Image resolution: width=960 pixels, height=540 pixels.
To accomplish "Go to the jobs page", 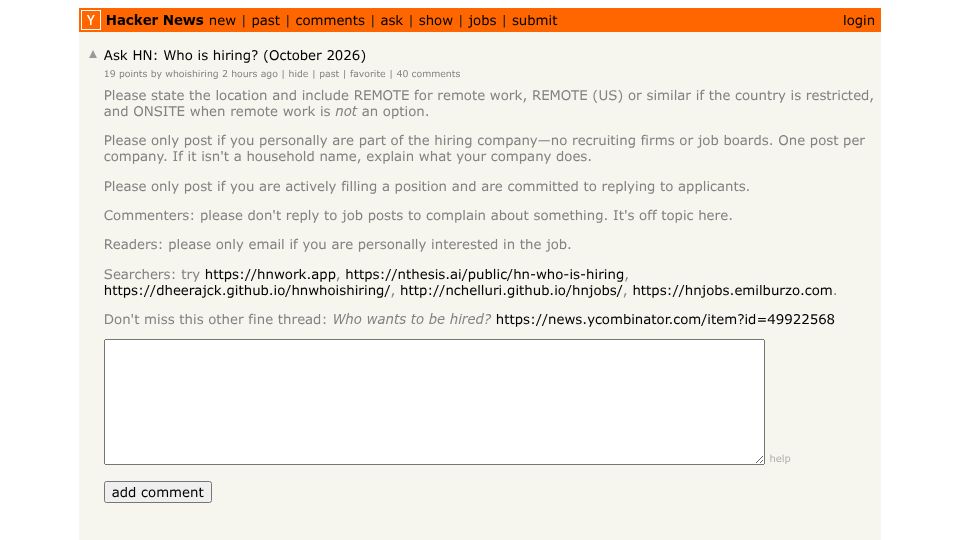I will click(x=482, y=20).
